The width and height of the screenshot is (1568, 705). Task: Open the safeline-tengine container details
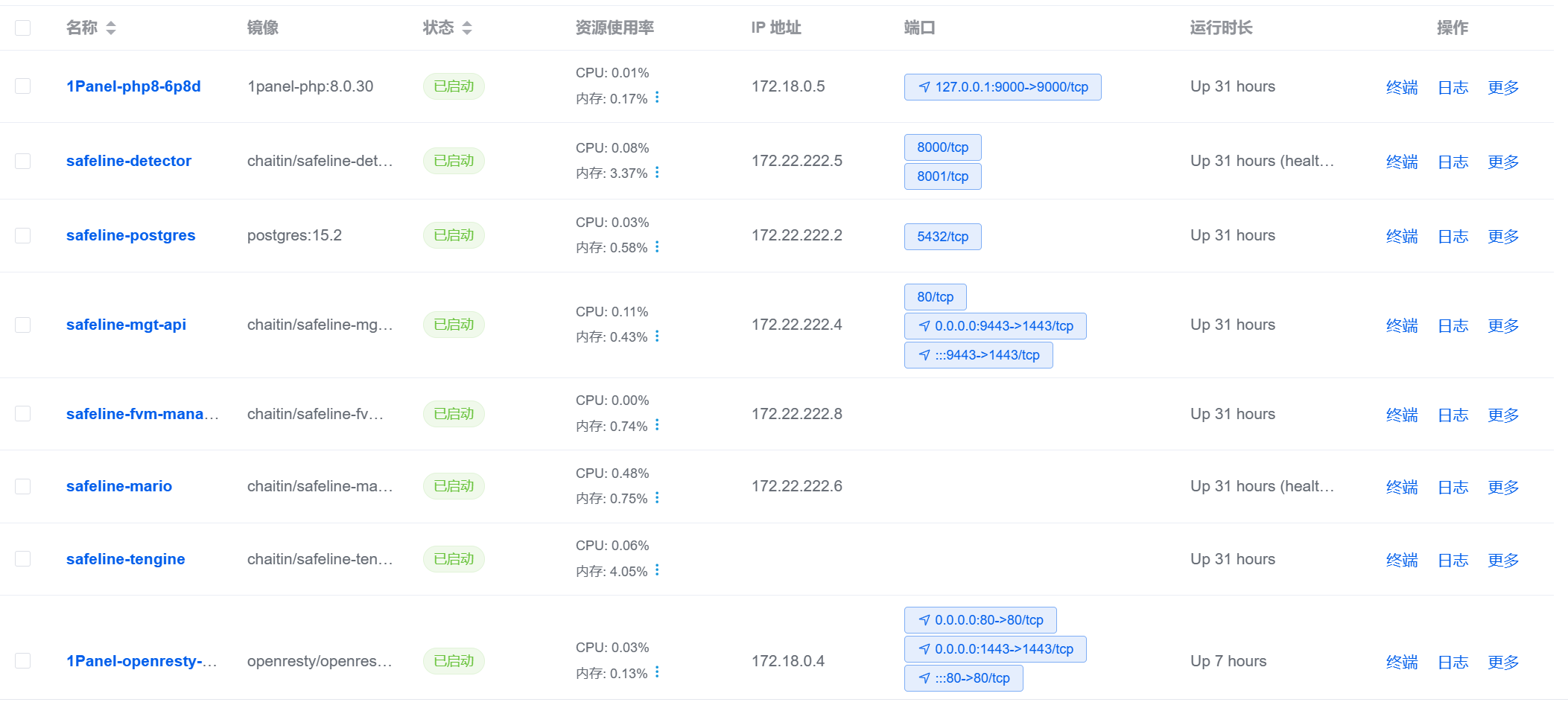[x=126, y=559]
